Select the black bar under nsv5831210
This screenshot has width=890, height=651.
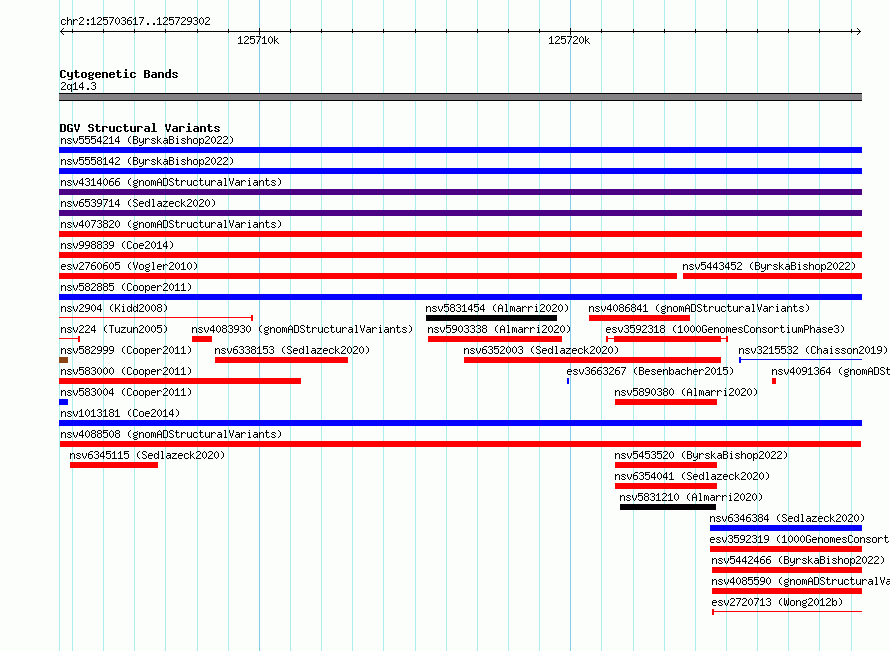point(668,507)
